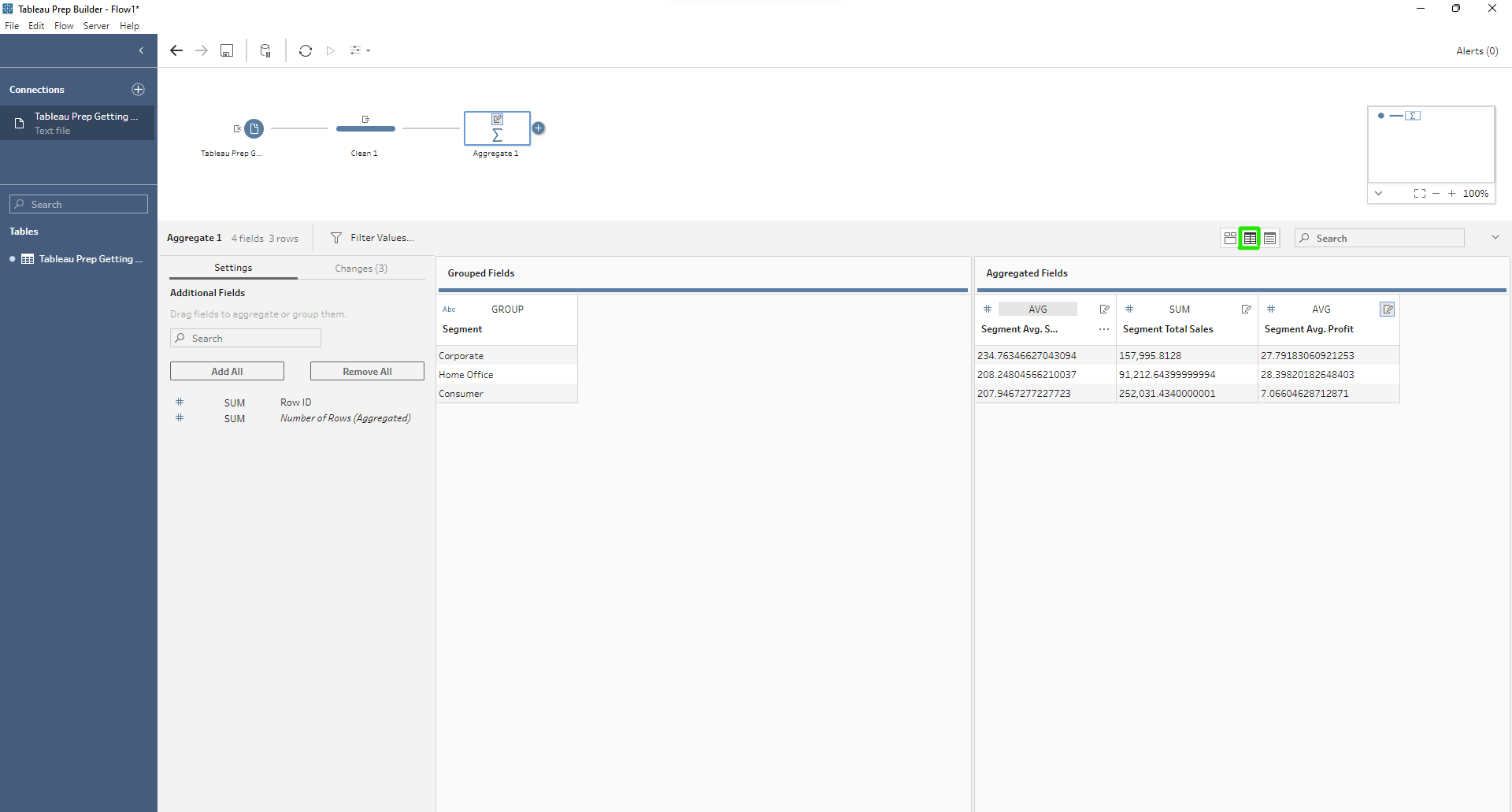1512x812 pixels.
Task: Select the Number of Rows (Aggregated) field
Action: tap(346, 418)
